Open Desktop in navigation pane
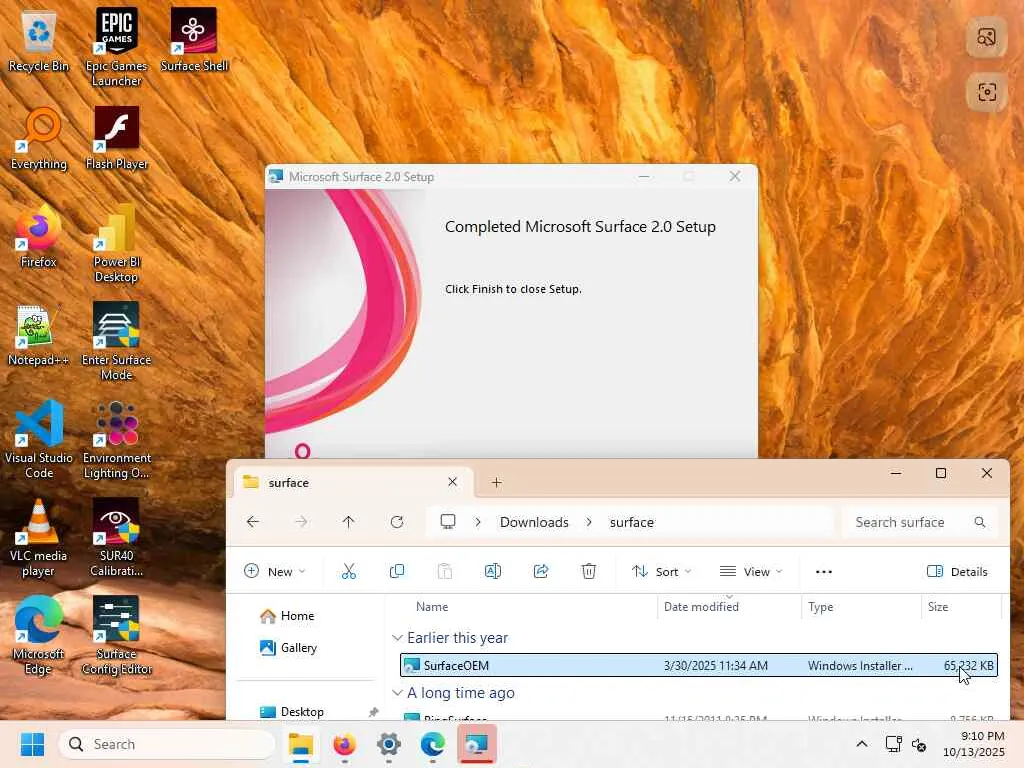 pyautogui.click(x=291, y=711)
